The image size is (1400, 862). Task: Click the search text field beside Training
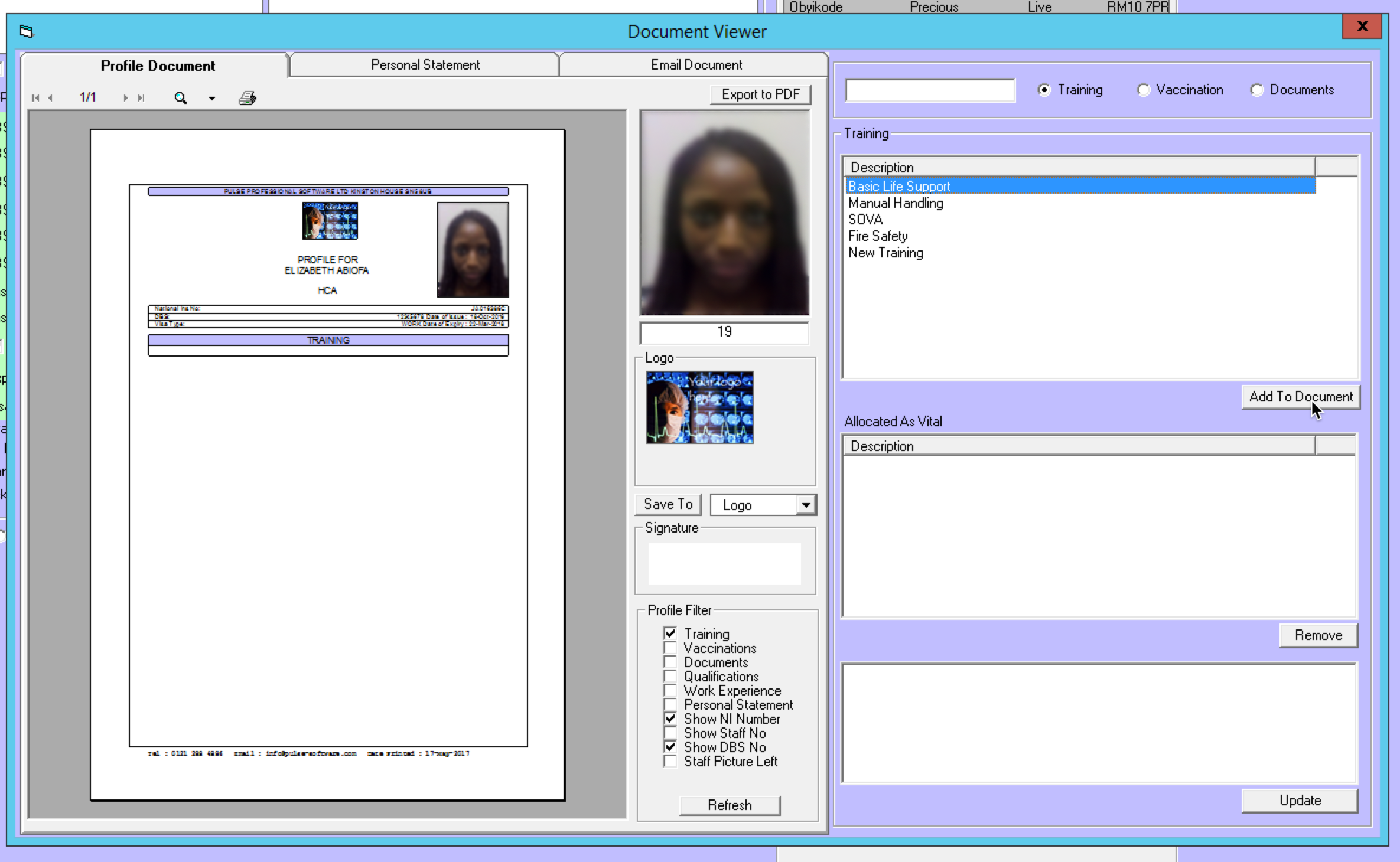pos(930,90)
